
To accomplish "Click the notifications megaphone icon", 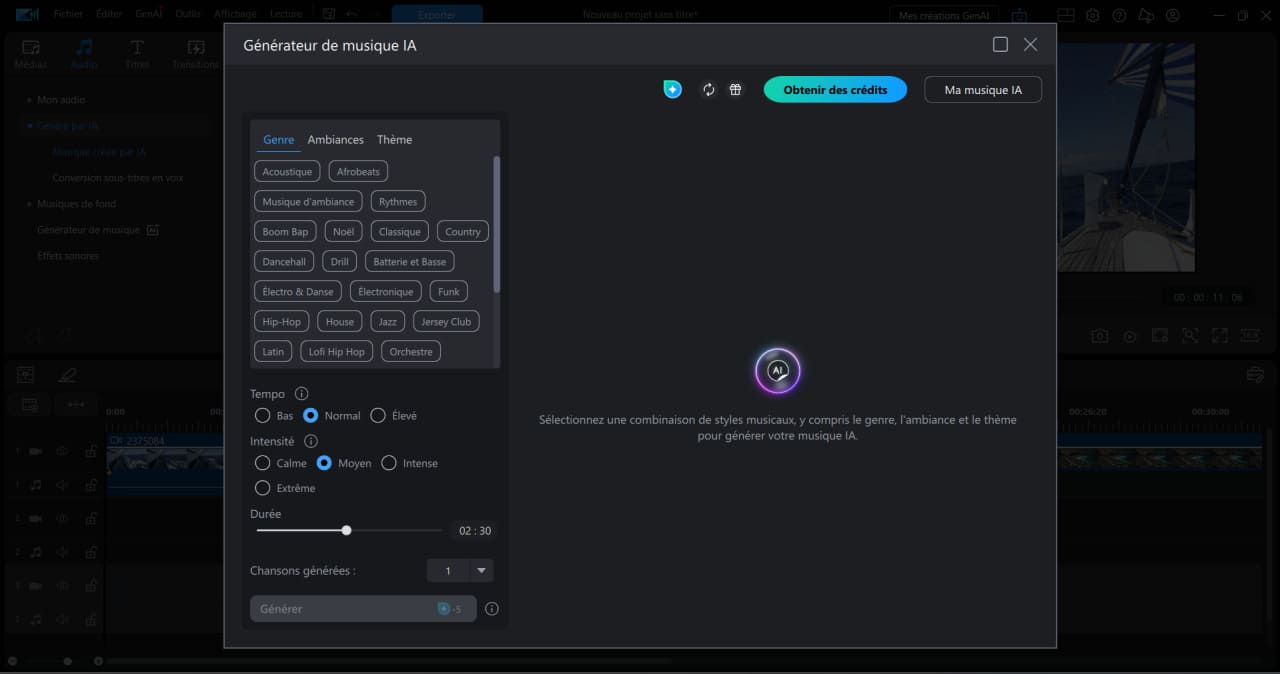I will click(1145, 15).
